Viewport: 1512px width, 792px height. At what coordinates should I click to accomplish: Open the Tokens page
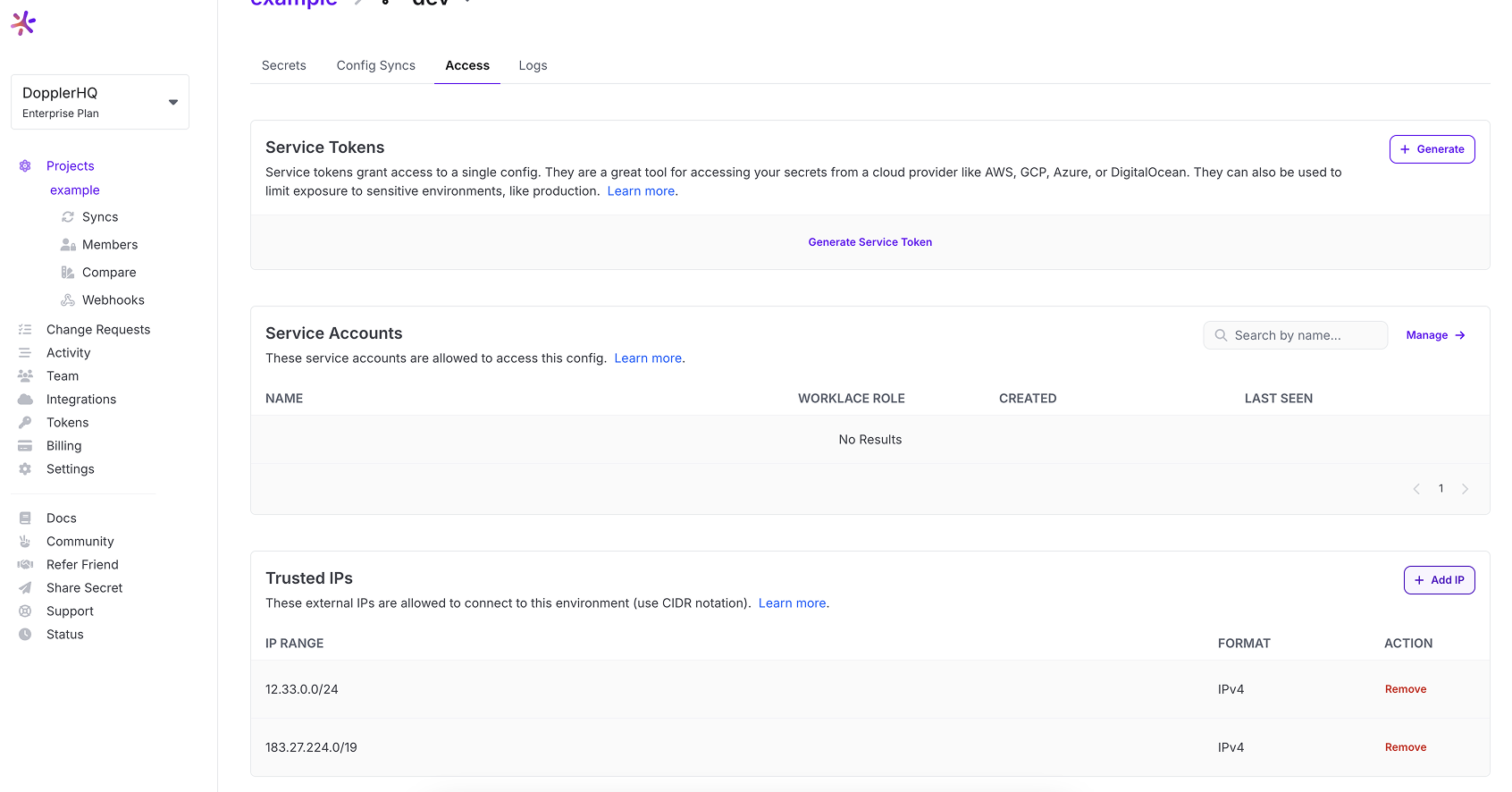68,423
